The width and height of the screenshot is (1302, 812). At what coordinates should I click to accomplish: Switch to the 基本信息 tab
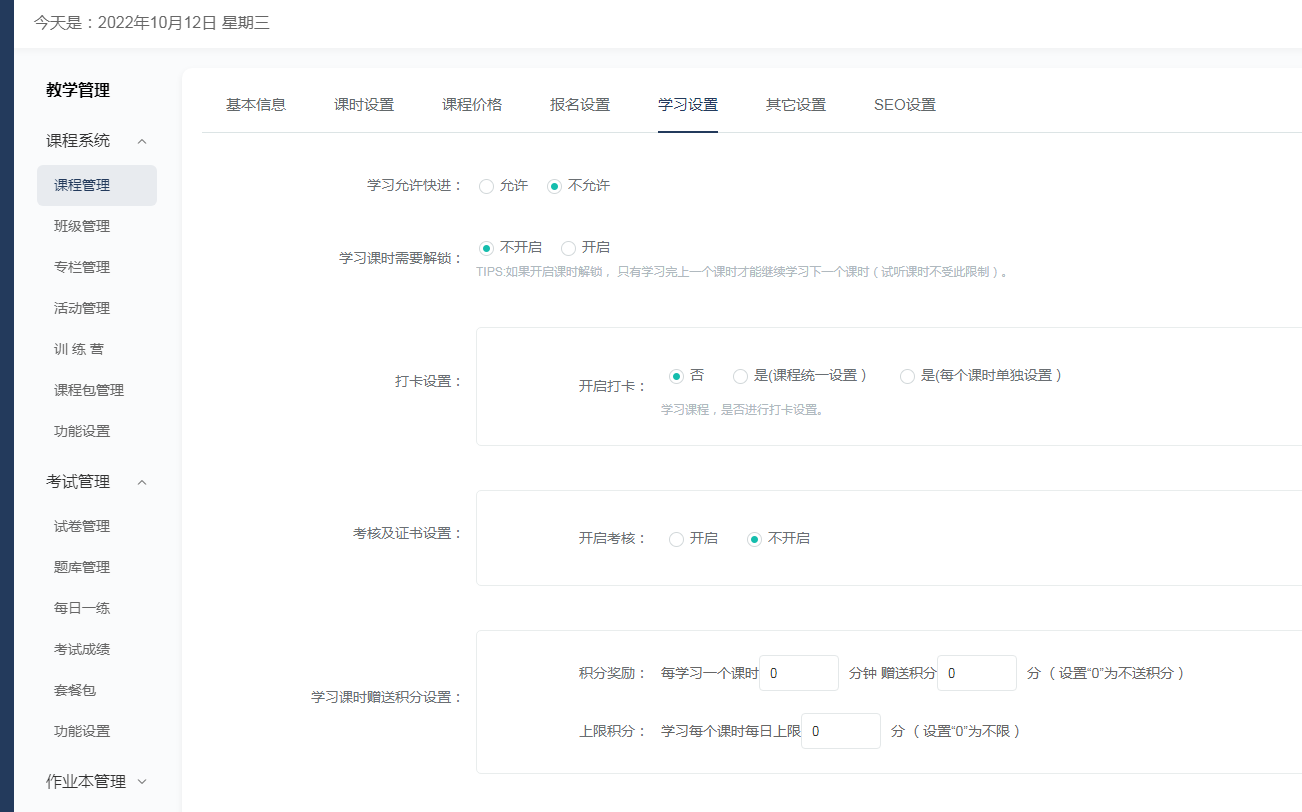[256, 105]
